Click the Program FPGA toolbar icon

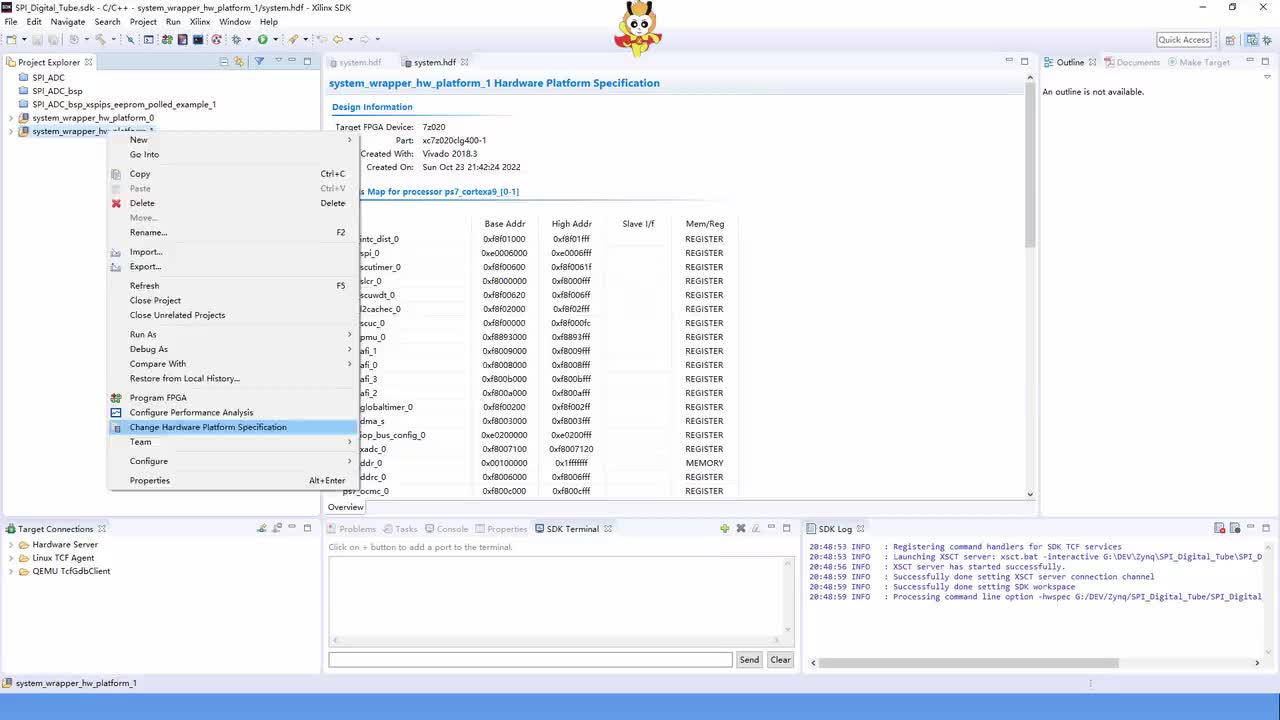click(x=167, y=39)
